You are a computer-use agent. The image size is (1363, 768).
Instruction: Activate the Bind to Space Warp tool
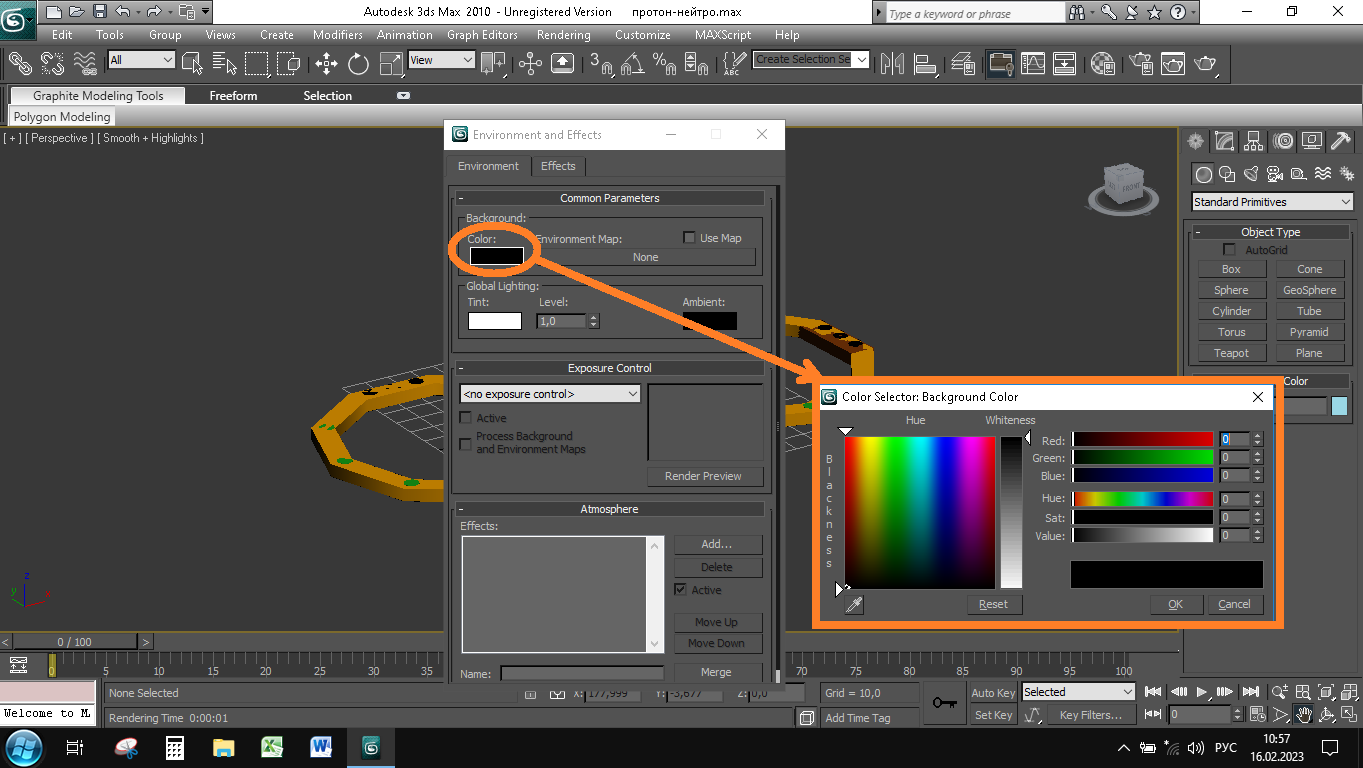[x=86, y=63]
